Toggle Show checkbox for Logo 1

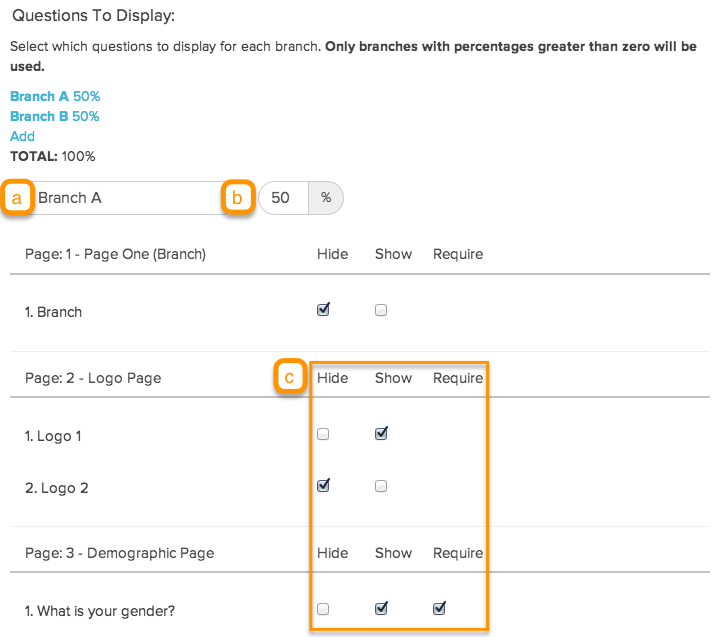coord(381,434)
